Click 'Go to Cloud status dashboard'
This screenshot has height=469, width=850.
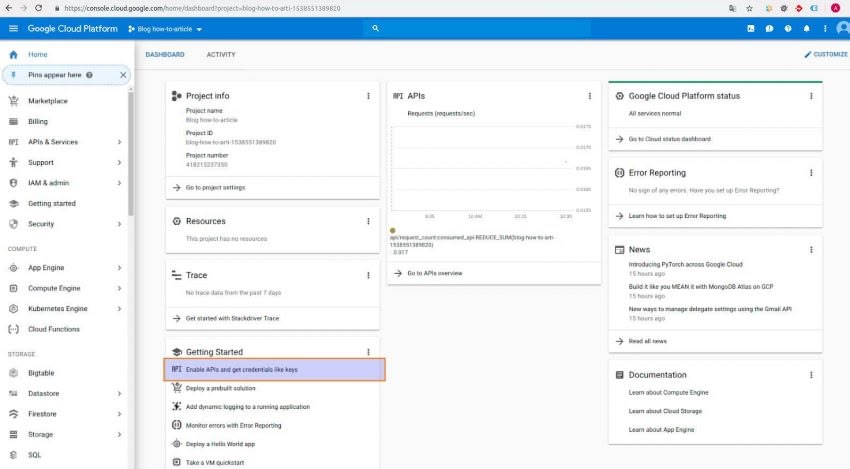[x=669, y=139]
